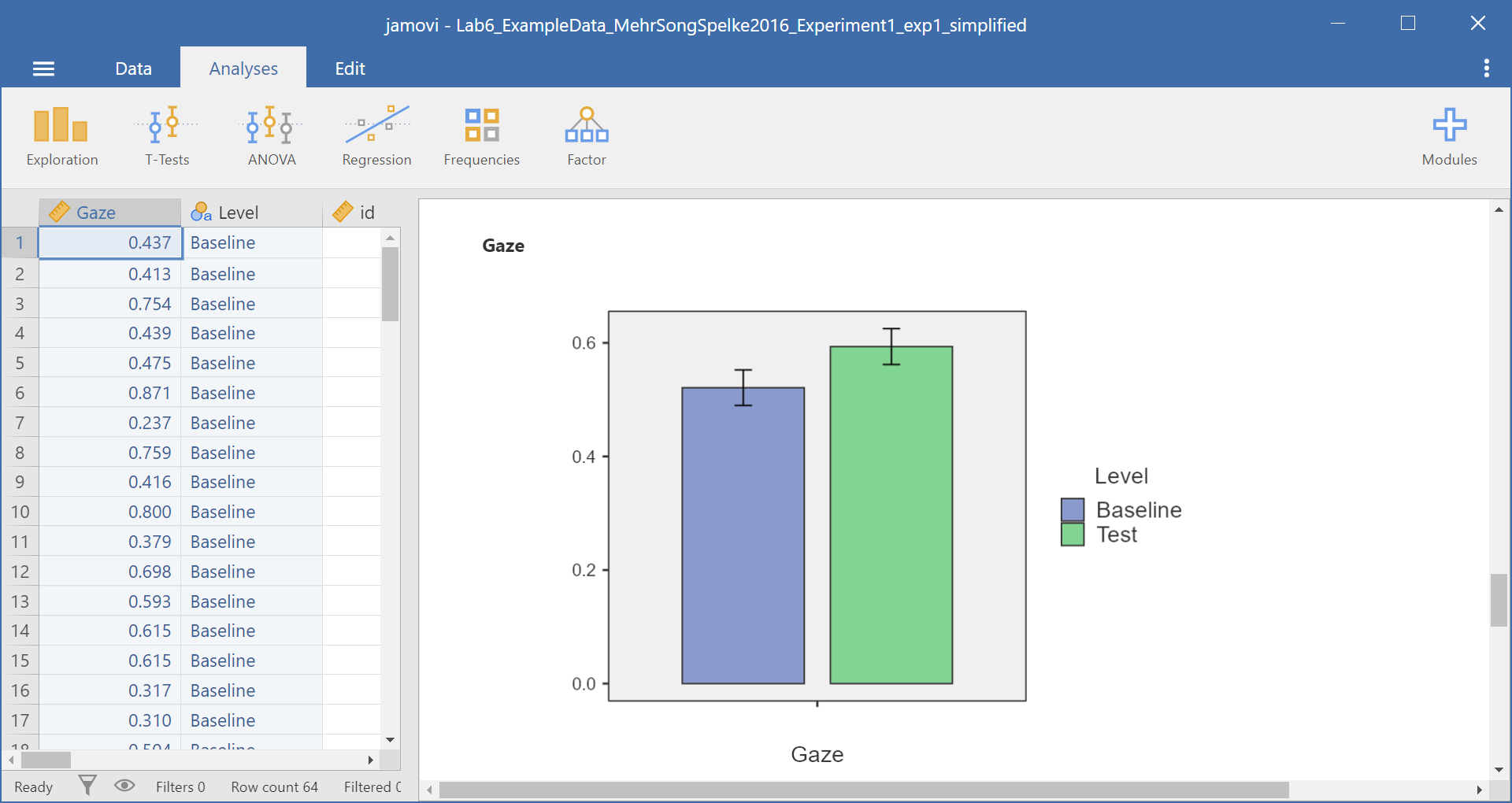Open the Exploration analyses menu
The width and height of the screenshot is (1512, 803).
click(x=61, y=137)
